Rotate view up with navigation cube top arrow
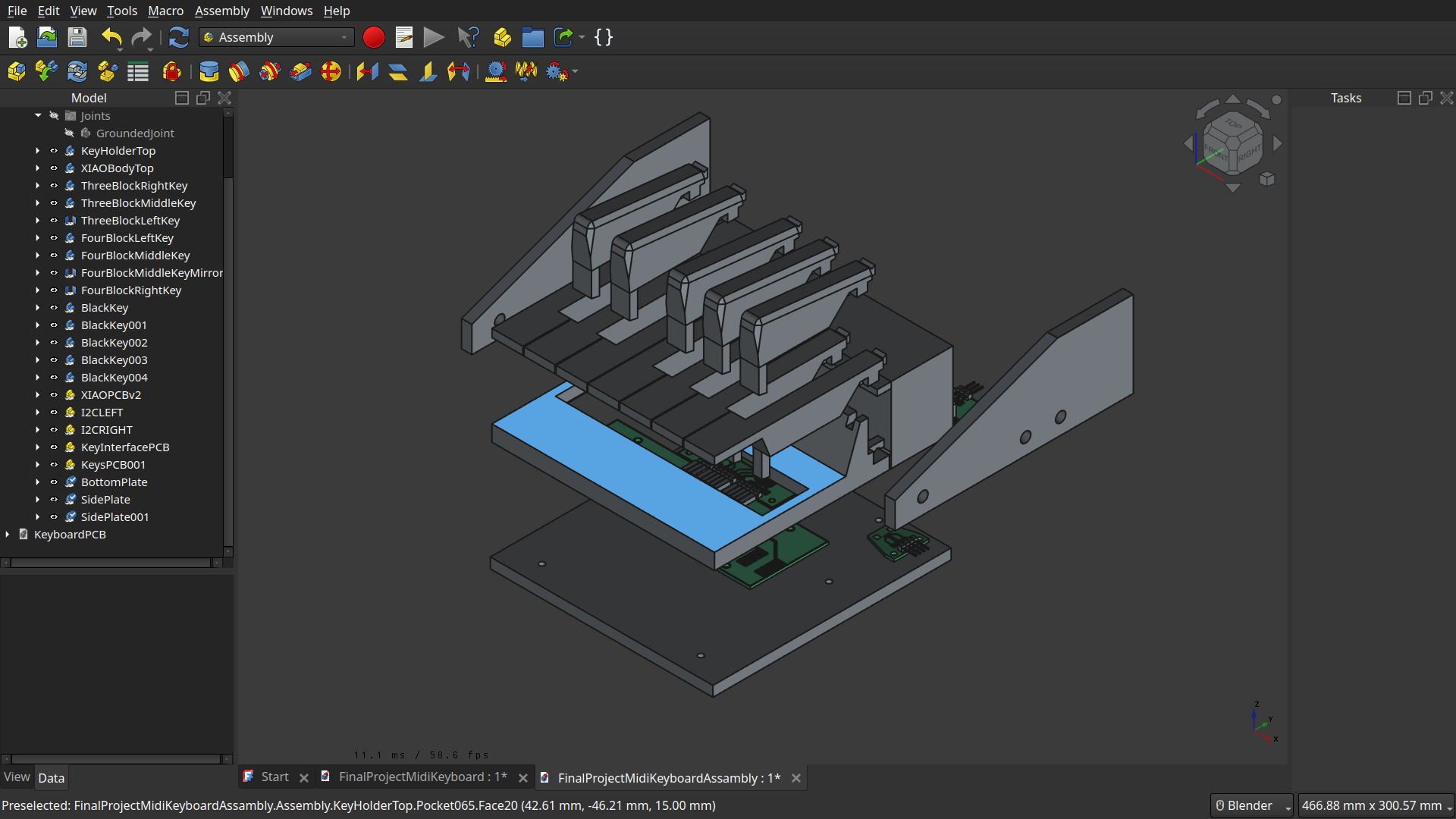1456x819 pixels. click(1233, 99)
